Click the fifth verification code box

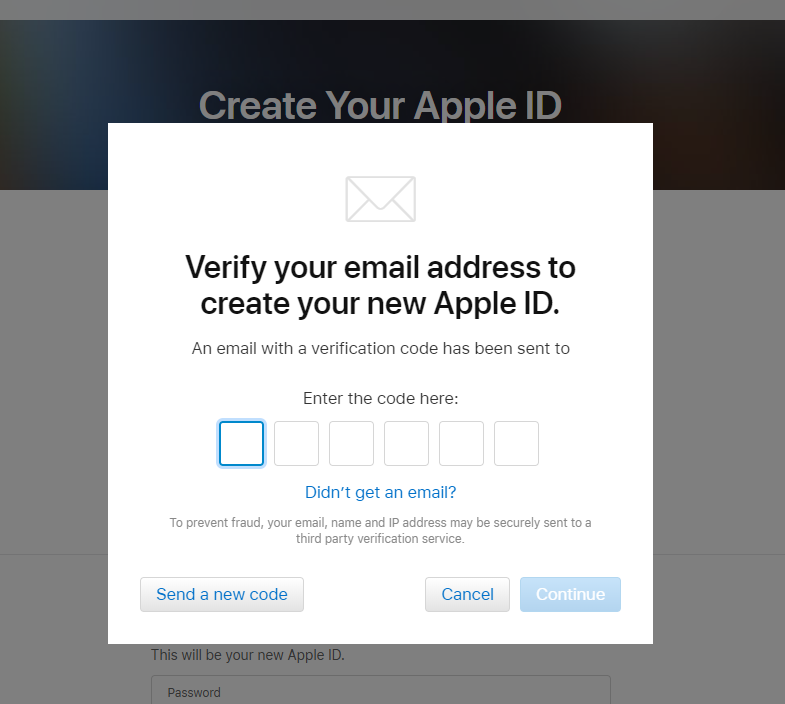click(462, 444)
